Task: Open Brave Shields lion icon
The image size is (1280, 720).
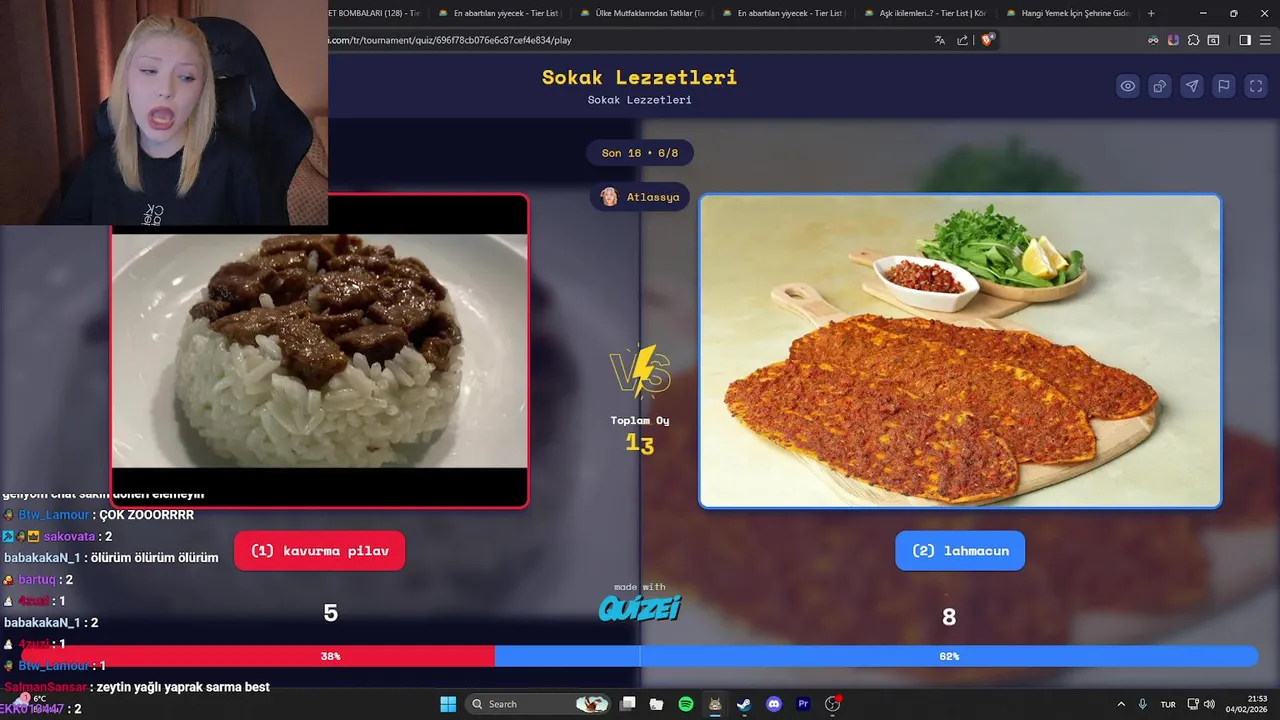Action: tap(988, 40)
